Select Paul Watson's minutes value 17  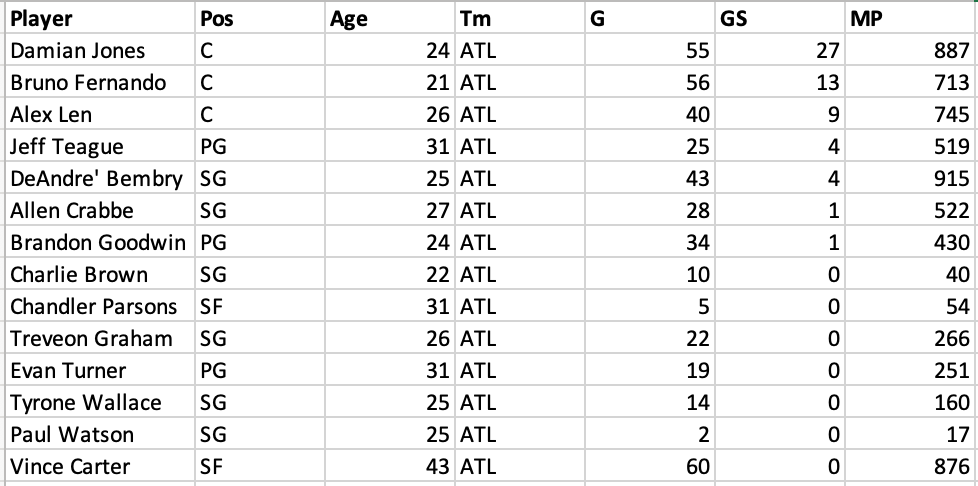click(x=911, y=434)
